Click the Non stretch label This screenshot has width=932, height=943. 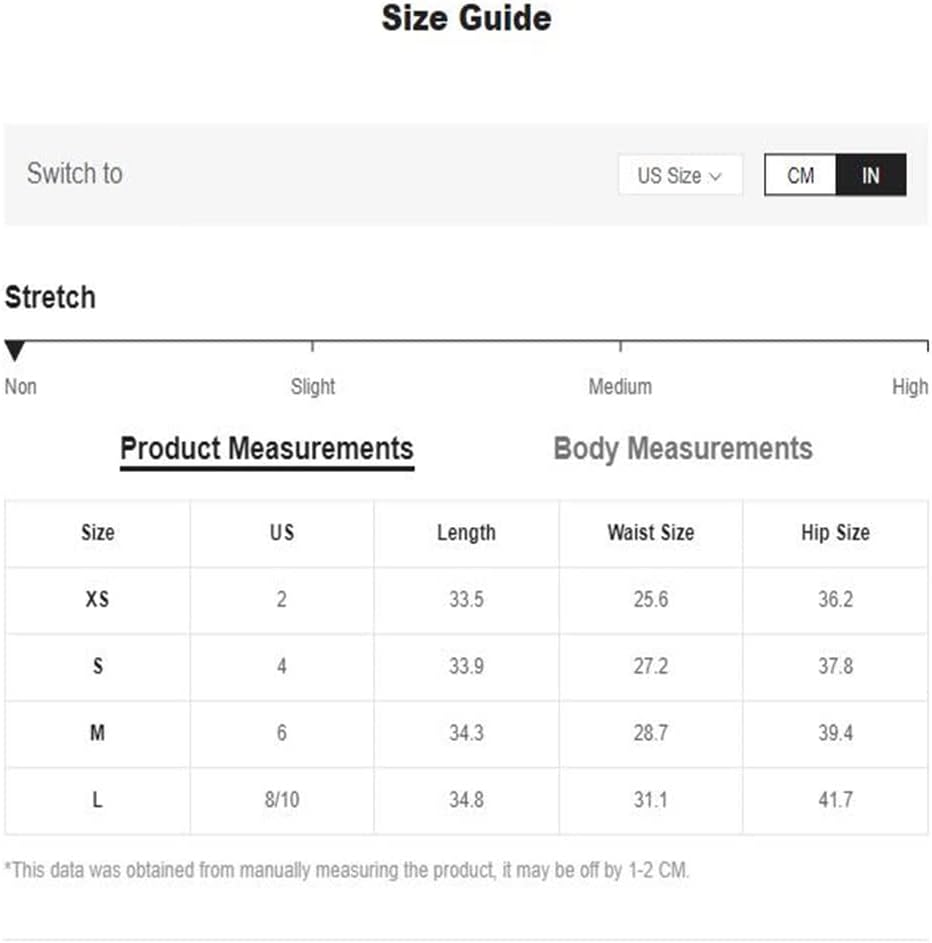click(x=20, y=387)
